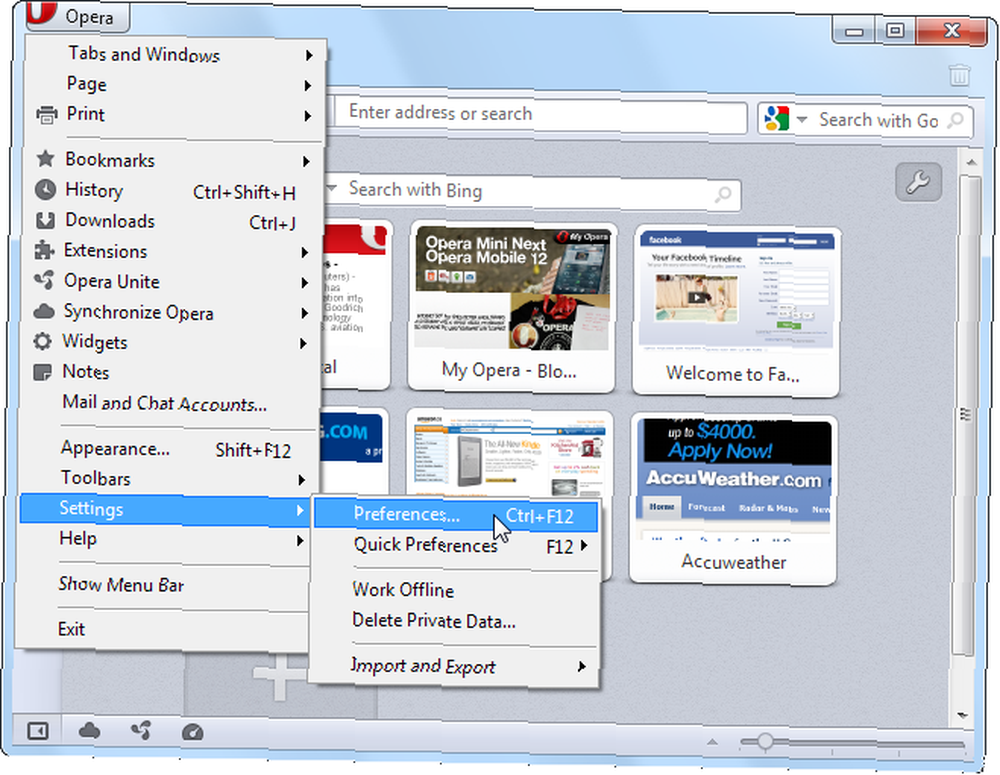Expand the Settings submenu arrow

point(300,510)
